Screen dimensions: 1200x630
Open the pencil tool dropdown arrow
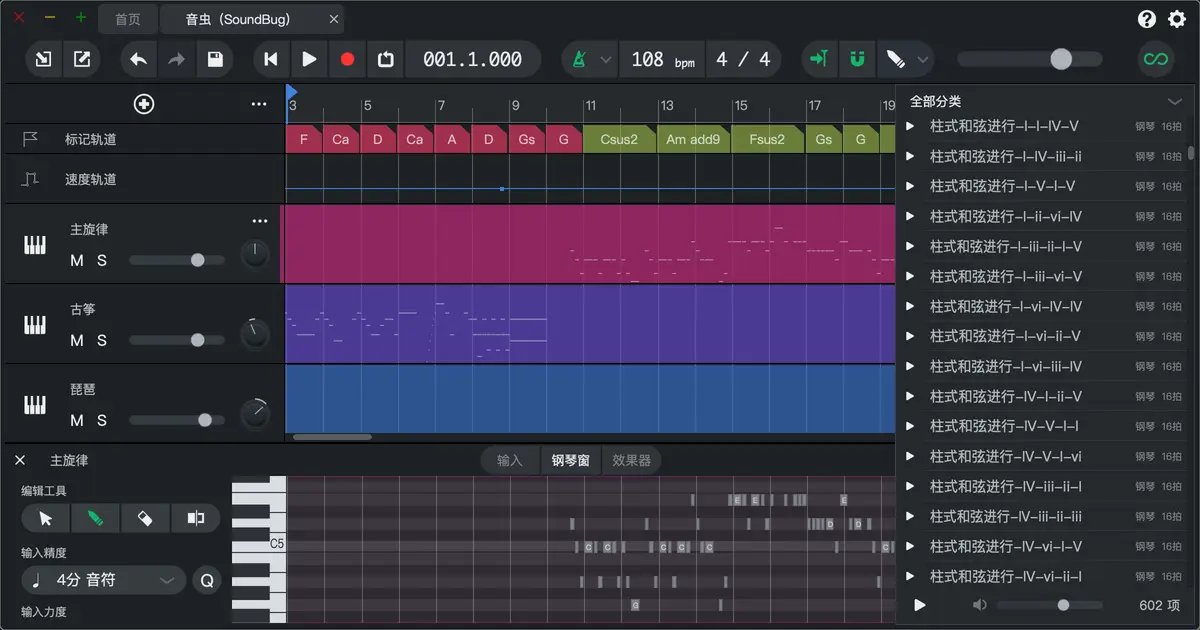click(923, 60)
